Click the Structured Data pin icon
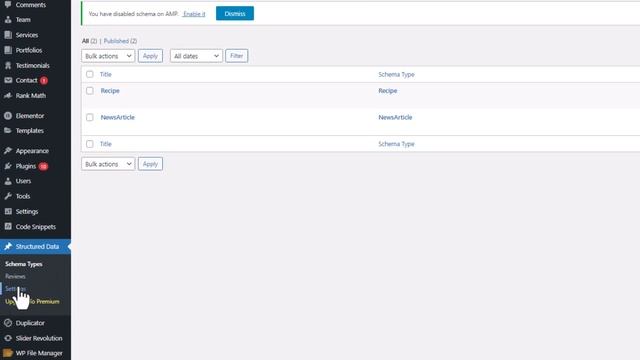Image resolution: width=640 pixels, height=360 pixels. tap(8, 247)
